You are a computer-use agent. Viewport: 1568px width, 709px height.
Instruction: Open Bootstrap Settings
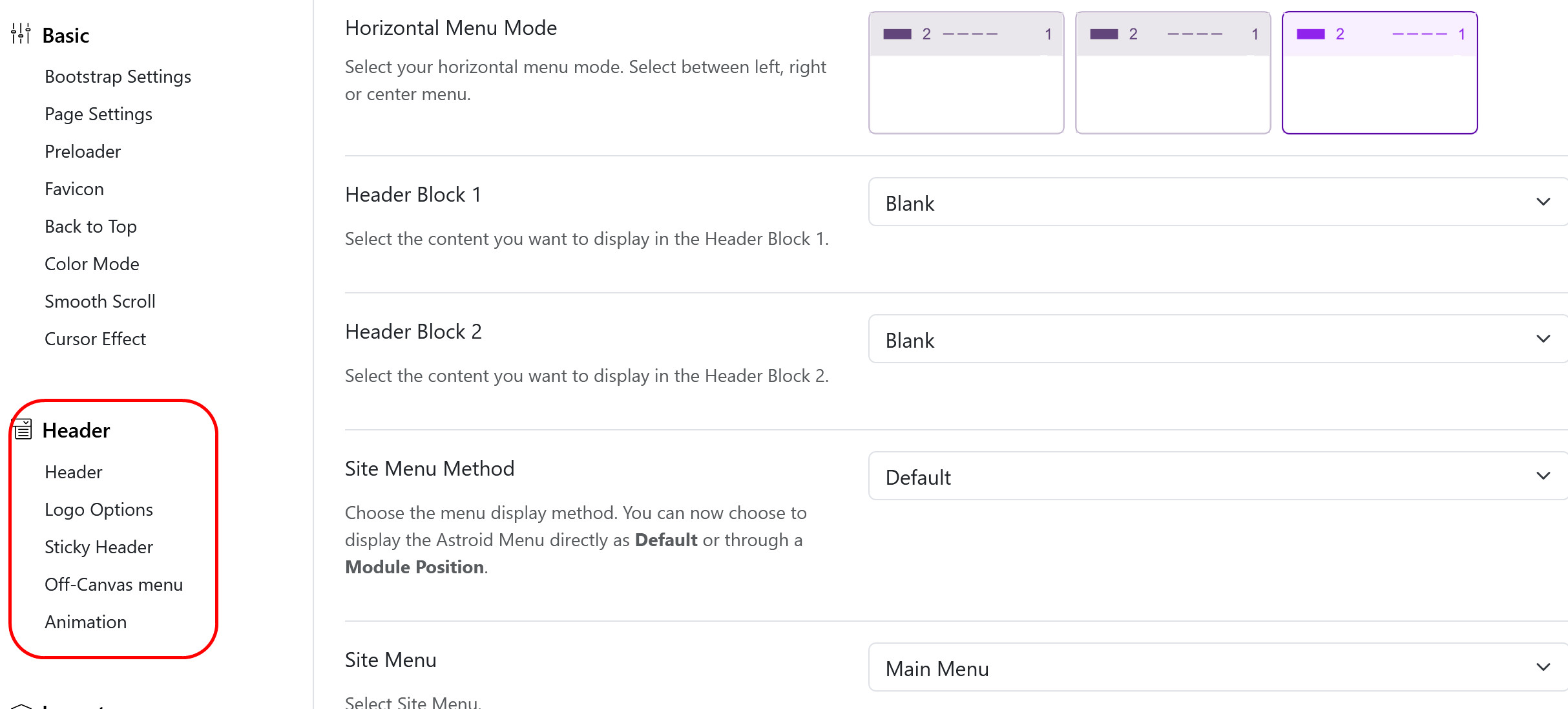pos(118,76)
